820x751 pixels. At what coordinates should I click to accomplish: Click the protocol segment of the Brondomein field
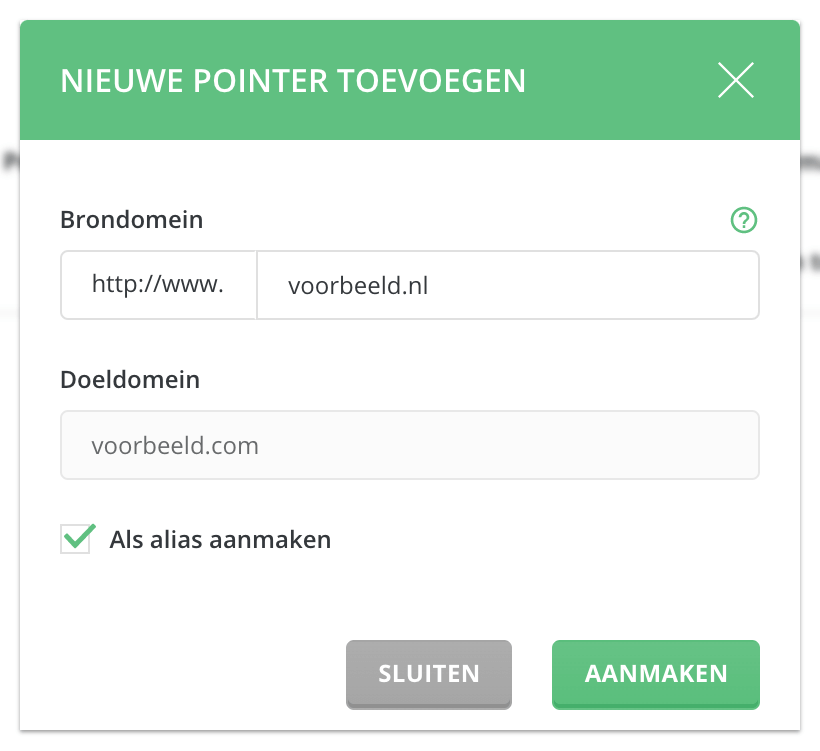pos(158,285)
